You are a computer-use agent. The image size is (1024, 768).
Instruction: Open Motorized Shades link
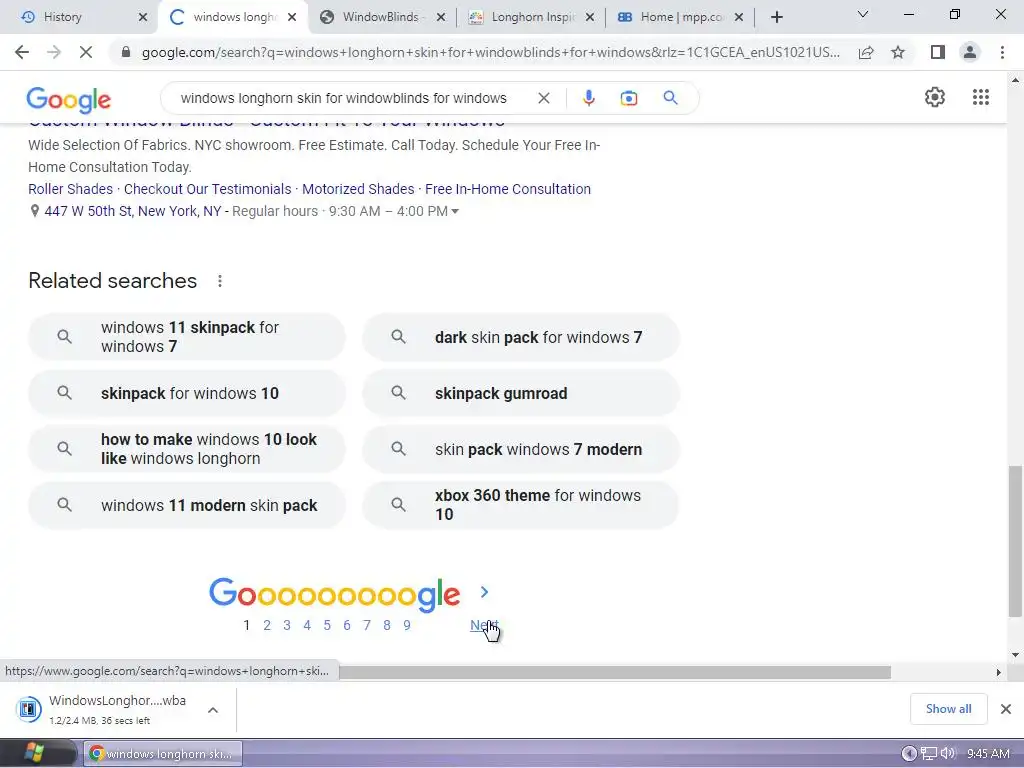click(358, 189)
